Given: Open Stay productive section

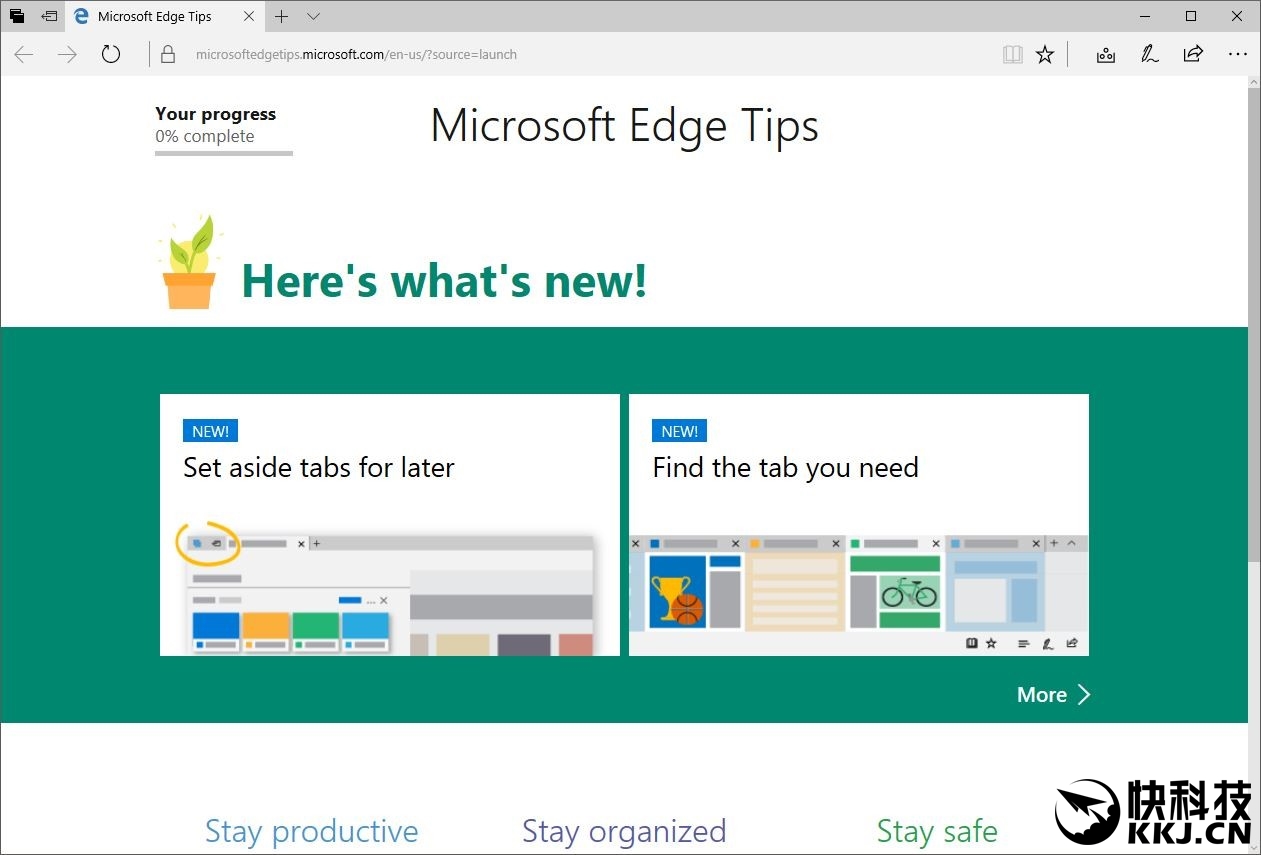Looking at the screenshot, I should click(x=311, y=831).
